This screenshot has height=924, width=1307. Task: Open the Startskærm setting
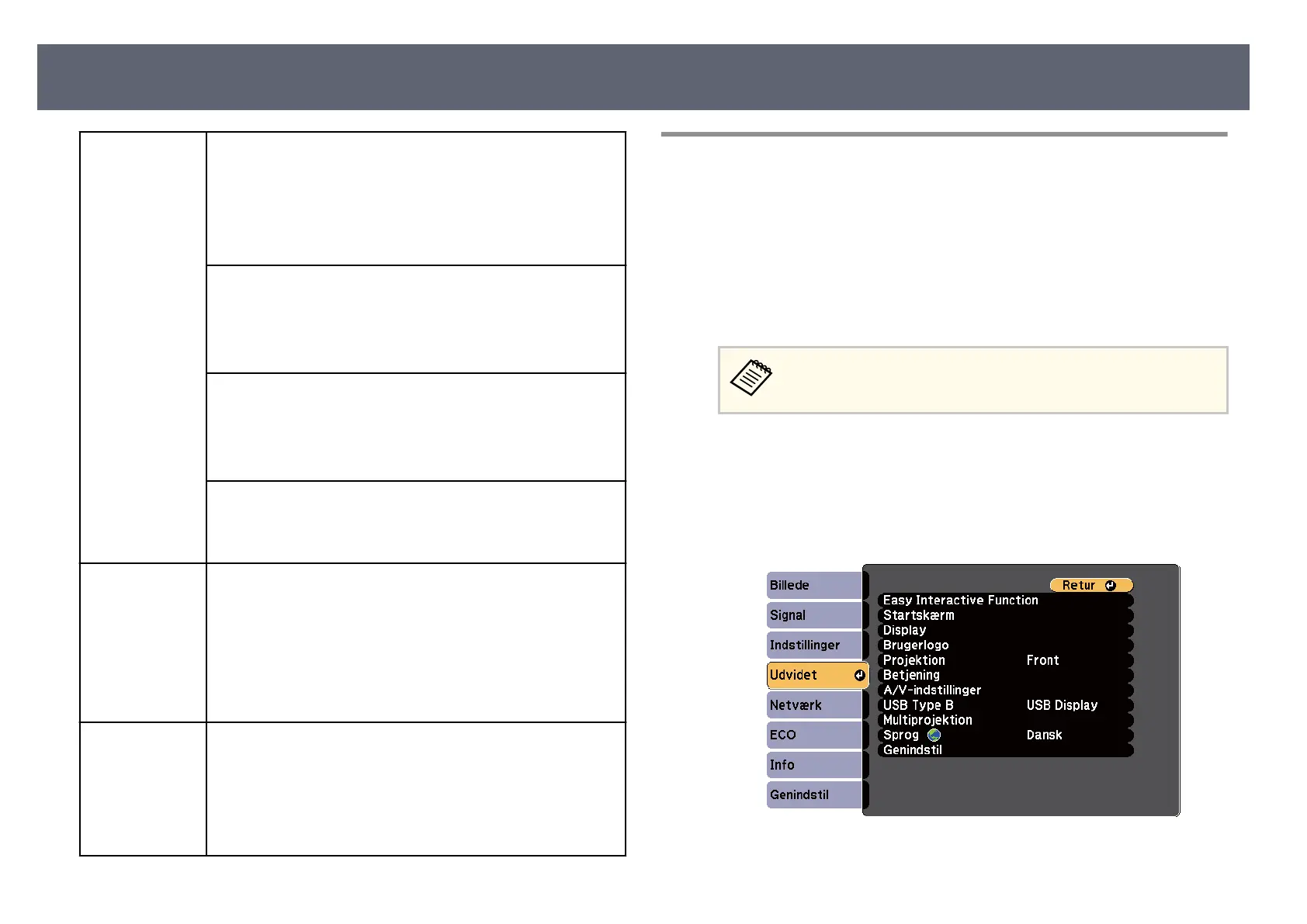[919, 615]
